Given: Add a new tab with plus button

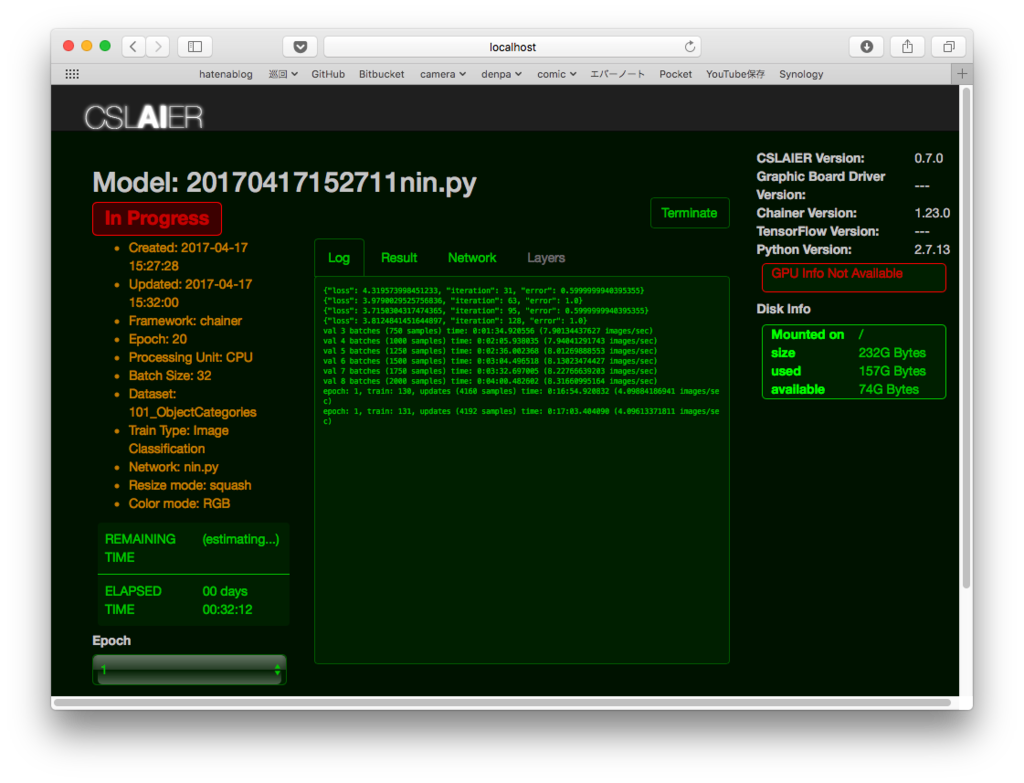Looking at the screenshot, I should coord(962,74).
